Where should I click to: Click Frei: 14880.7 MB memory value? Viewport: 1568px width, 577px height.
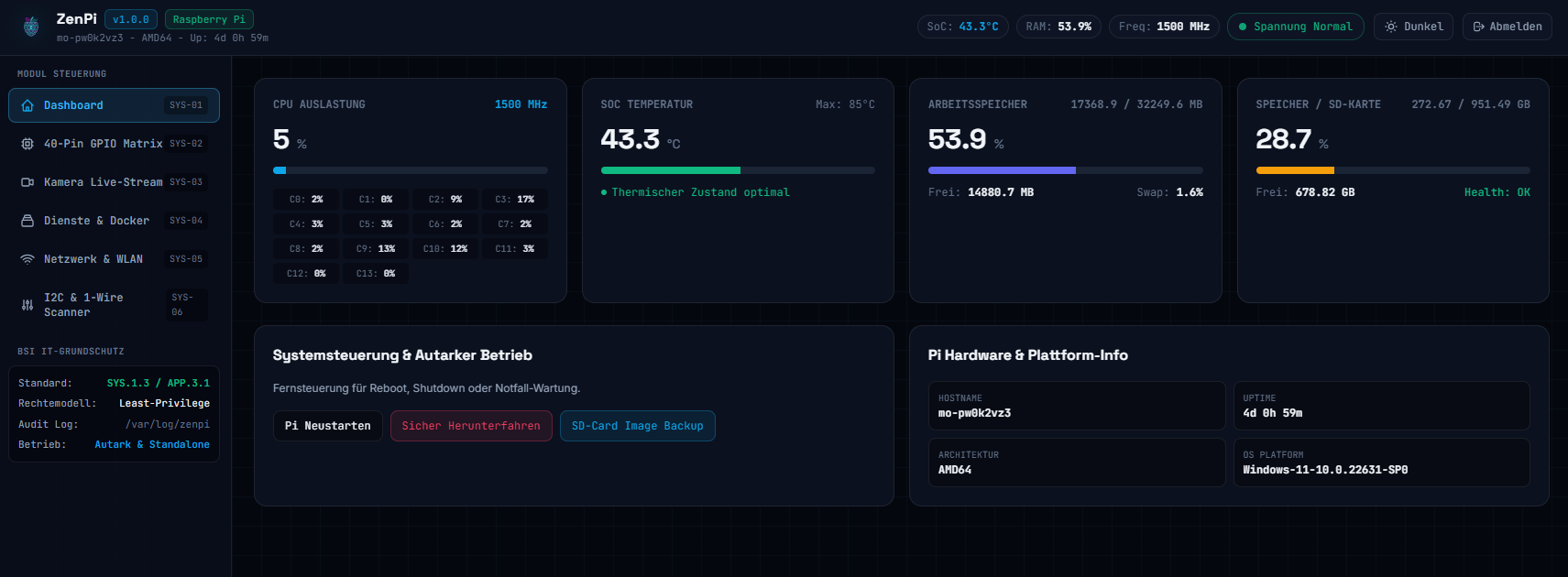coord(981,192)
